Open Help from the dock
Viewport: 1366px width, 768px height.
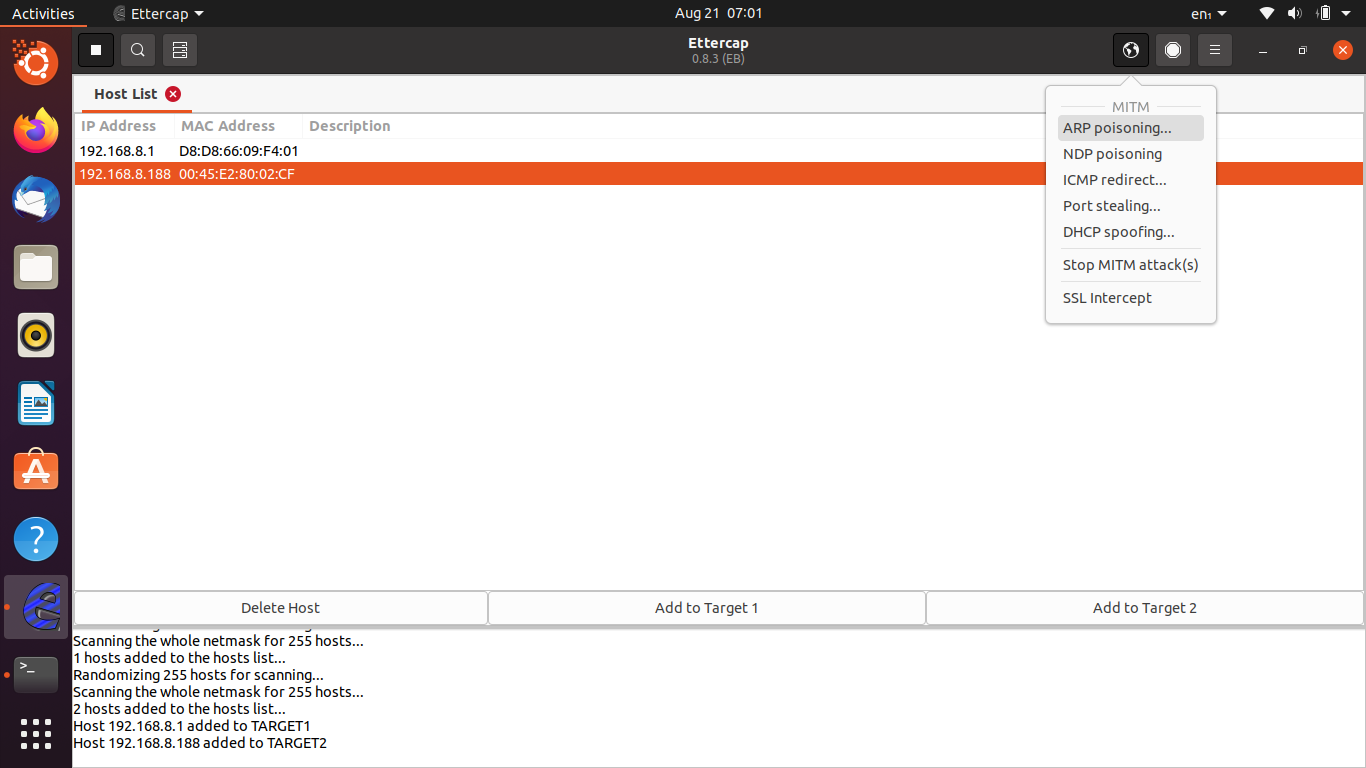coord(36,539)
